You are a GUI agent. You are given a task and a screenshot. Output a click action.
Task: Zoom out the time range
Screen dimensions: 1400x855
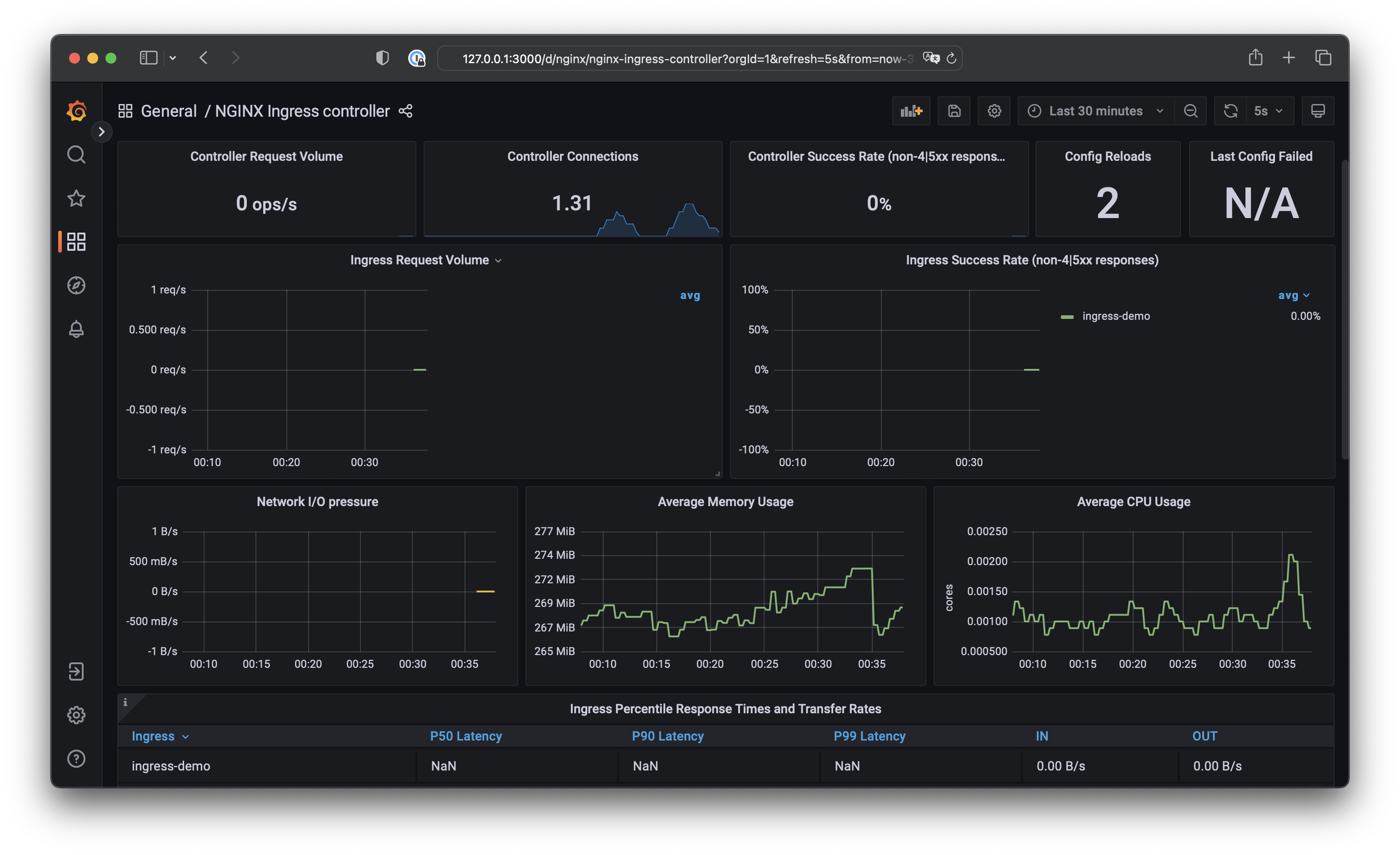click(1191, 111)
